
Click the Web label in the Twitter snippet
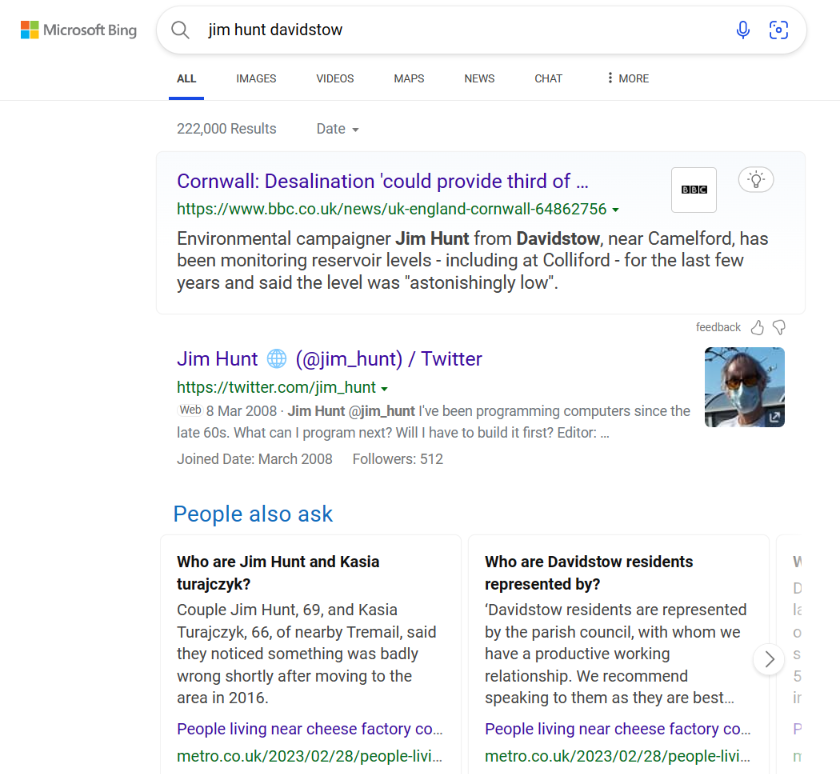point(190,410)
